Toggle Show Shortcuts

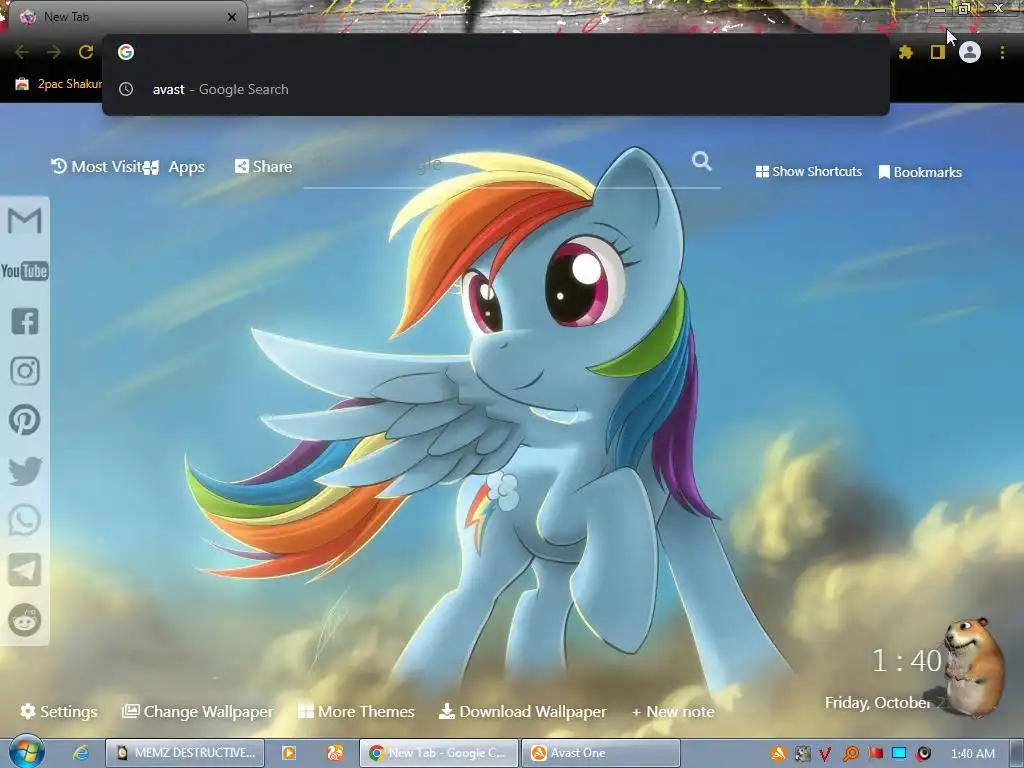(x=808, y=172)
